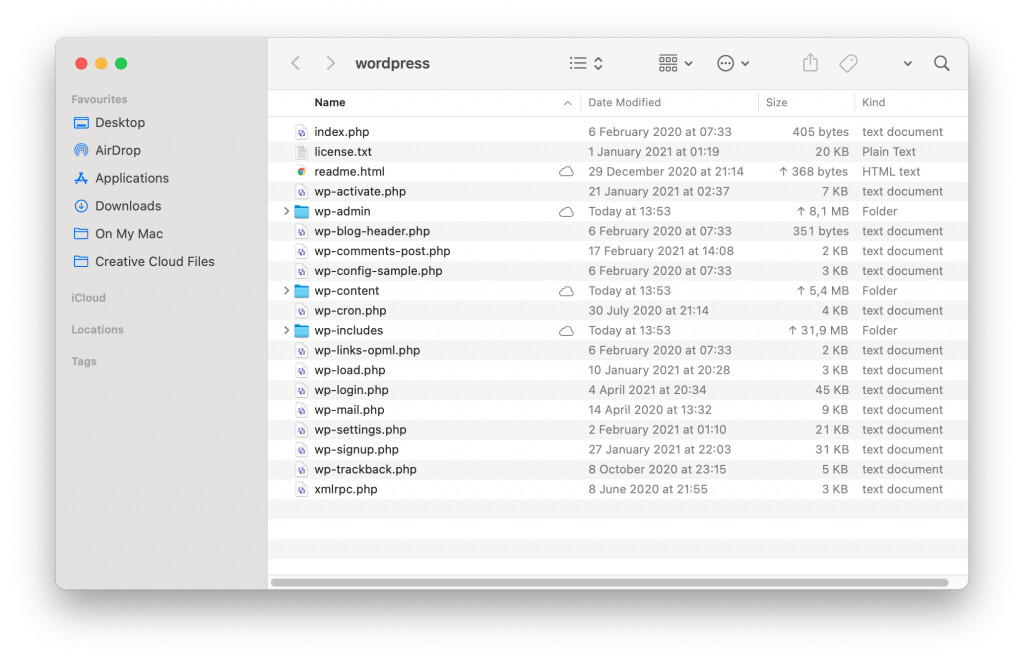Image resolution: width=1024 pixels, height=663 pixels.
Task: Click the HTML text kind of readme.html
Action: 891,172
